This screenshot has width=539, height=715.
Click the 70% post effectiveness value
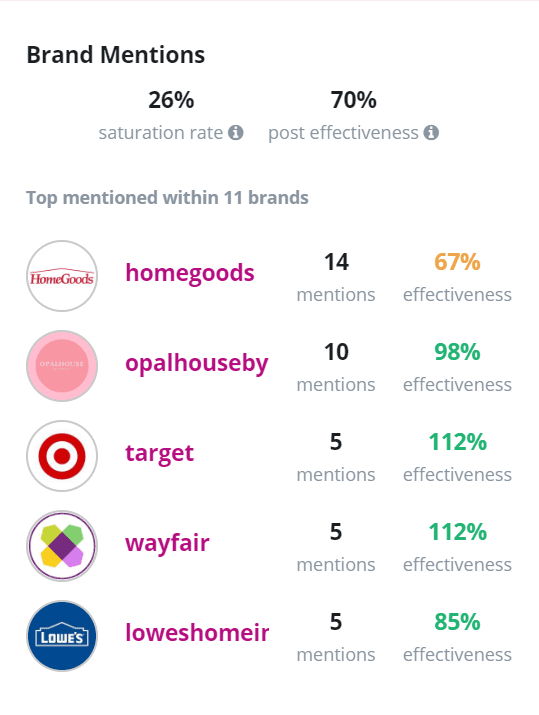click(x=353, y=99)
